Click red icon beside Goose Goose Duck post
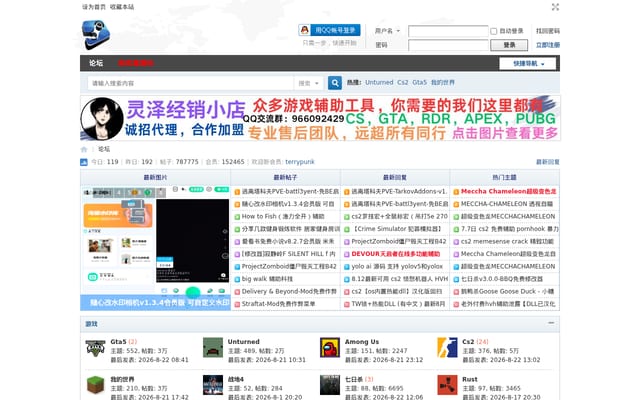The width and height of the screenshot is (640, 400). click(456, 292)
